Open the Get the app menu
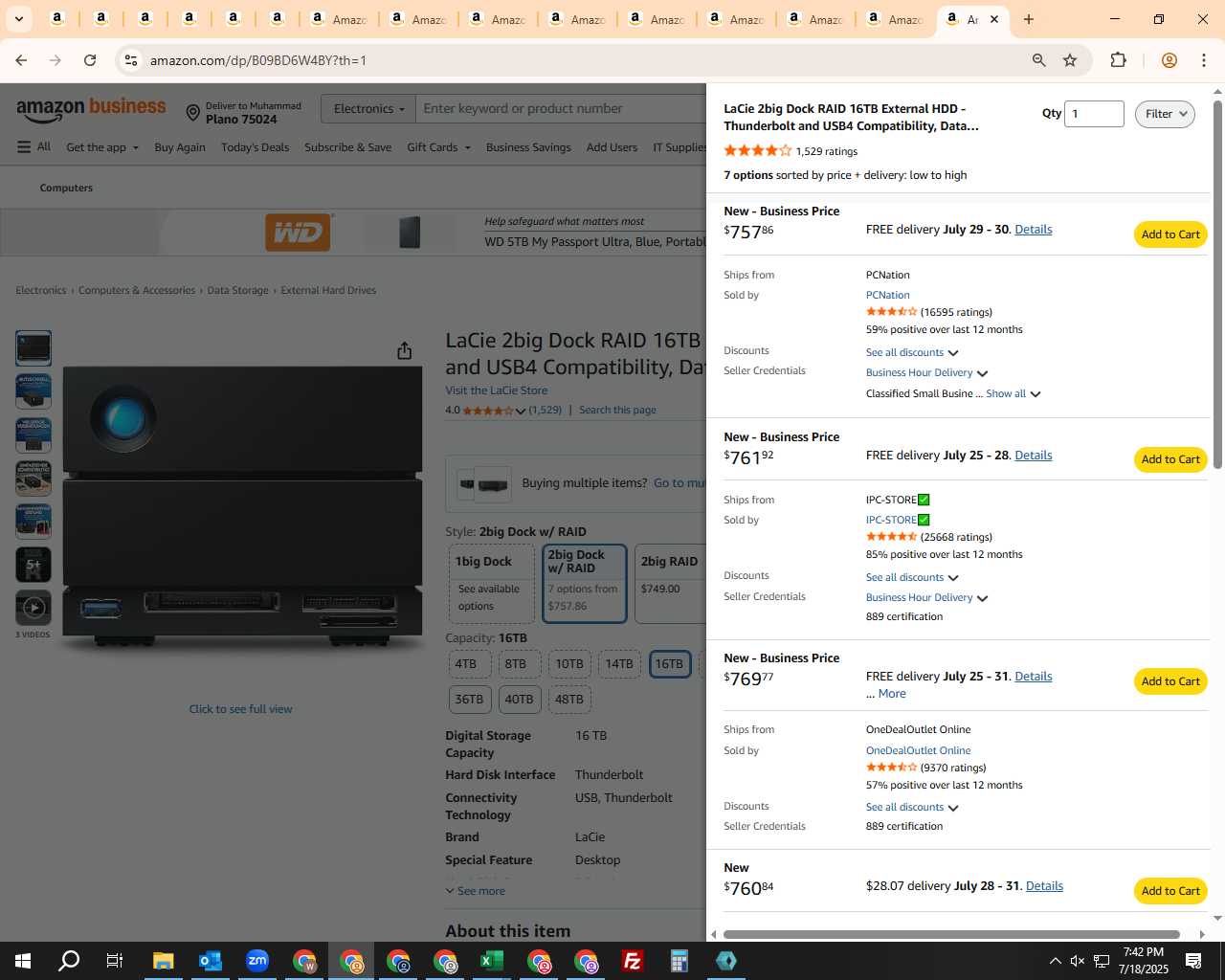1225x980 pixels. pyautogui.click(x=102, y=147)
